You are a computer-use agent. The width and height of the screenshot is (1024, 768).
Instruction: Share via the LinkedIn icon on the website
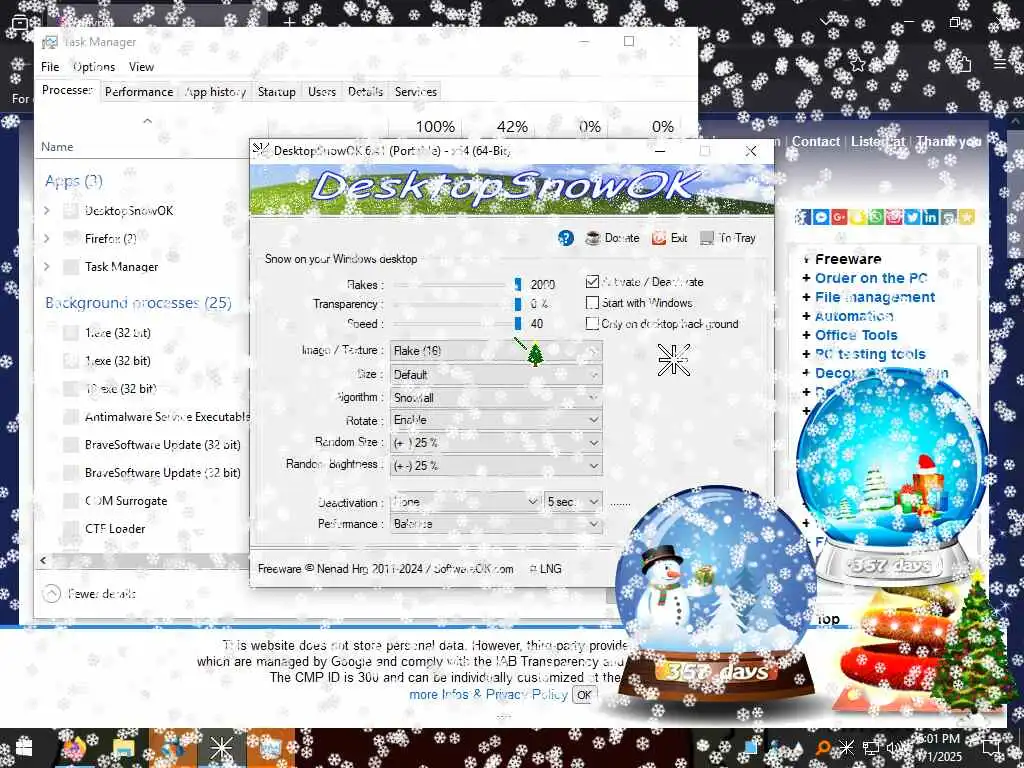(x=931, y=217)
